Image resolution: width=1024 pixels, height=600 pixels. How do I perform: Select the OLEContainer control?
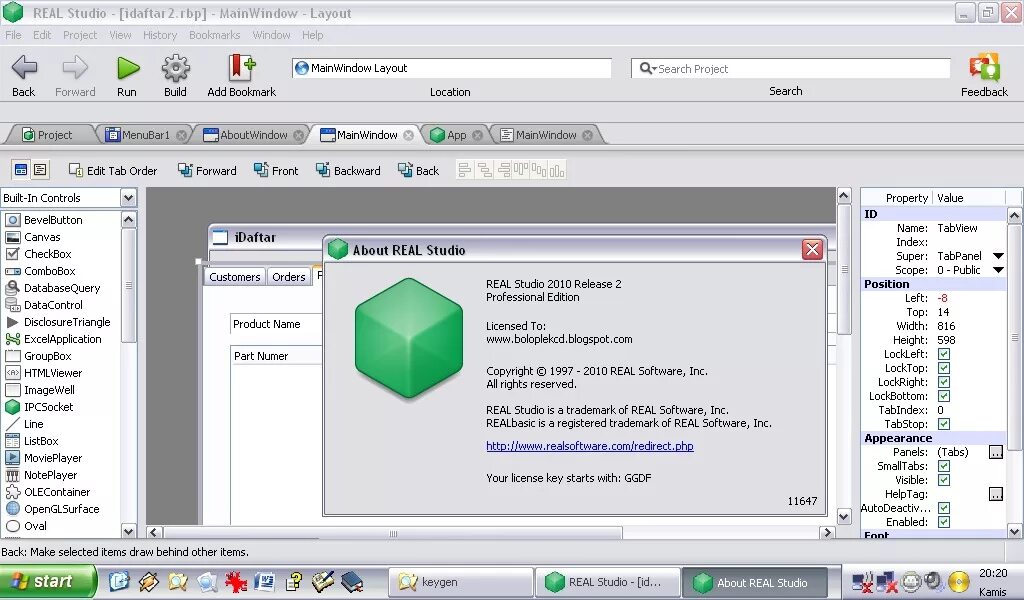tap(57, 492)
